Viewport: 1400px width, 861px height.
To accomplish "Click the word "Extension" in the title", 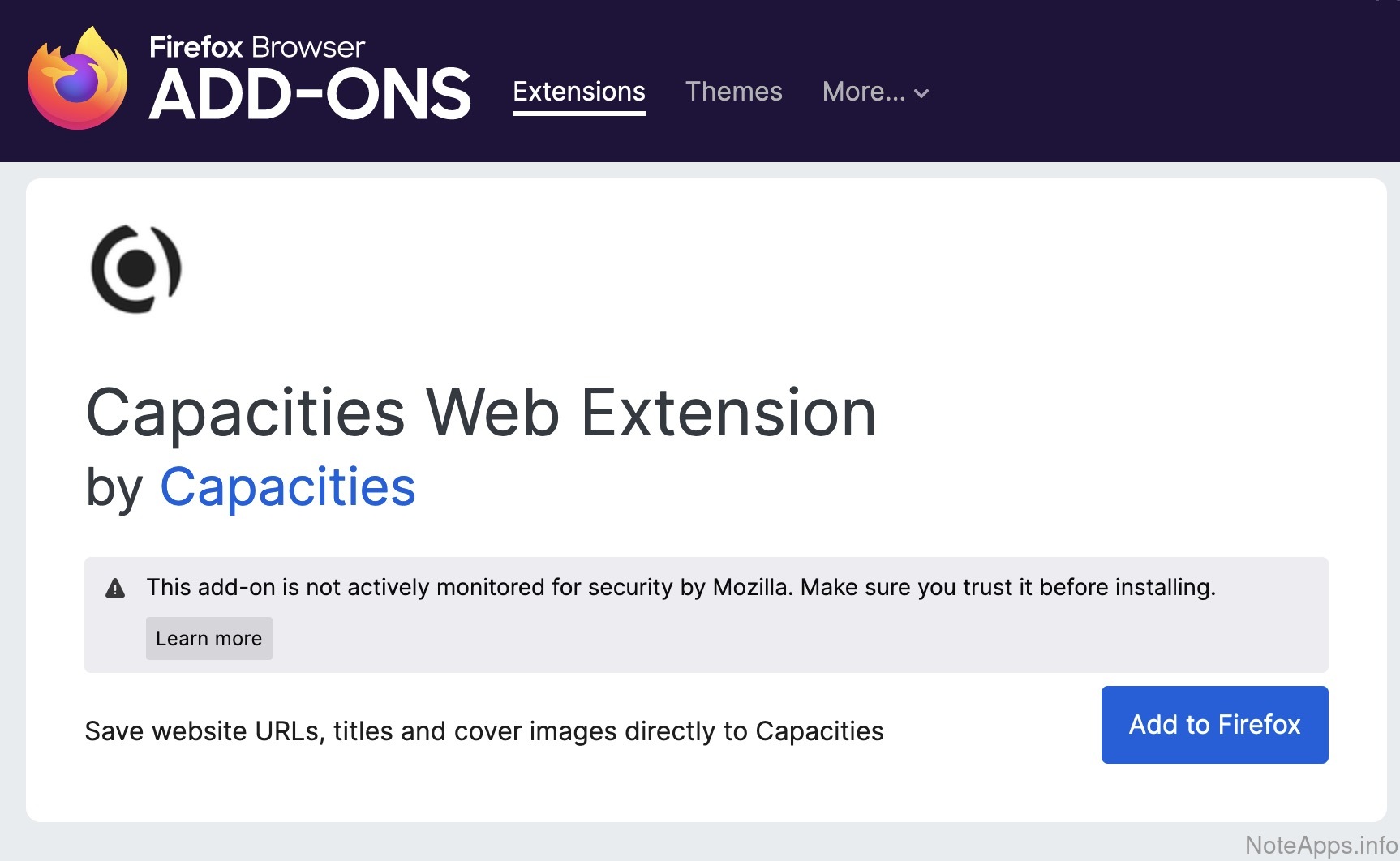I will pyautogui.click(x=728, y=413).
